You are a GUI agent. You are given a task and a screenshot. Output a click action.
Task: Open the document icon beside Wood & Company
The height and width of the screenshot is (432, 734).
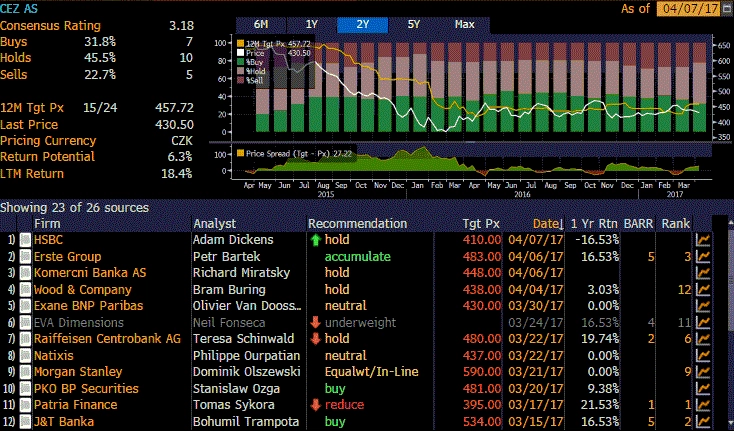tap(25, 290)
